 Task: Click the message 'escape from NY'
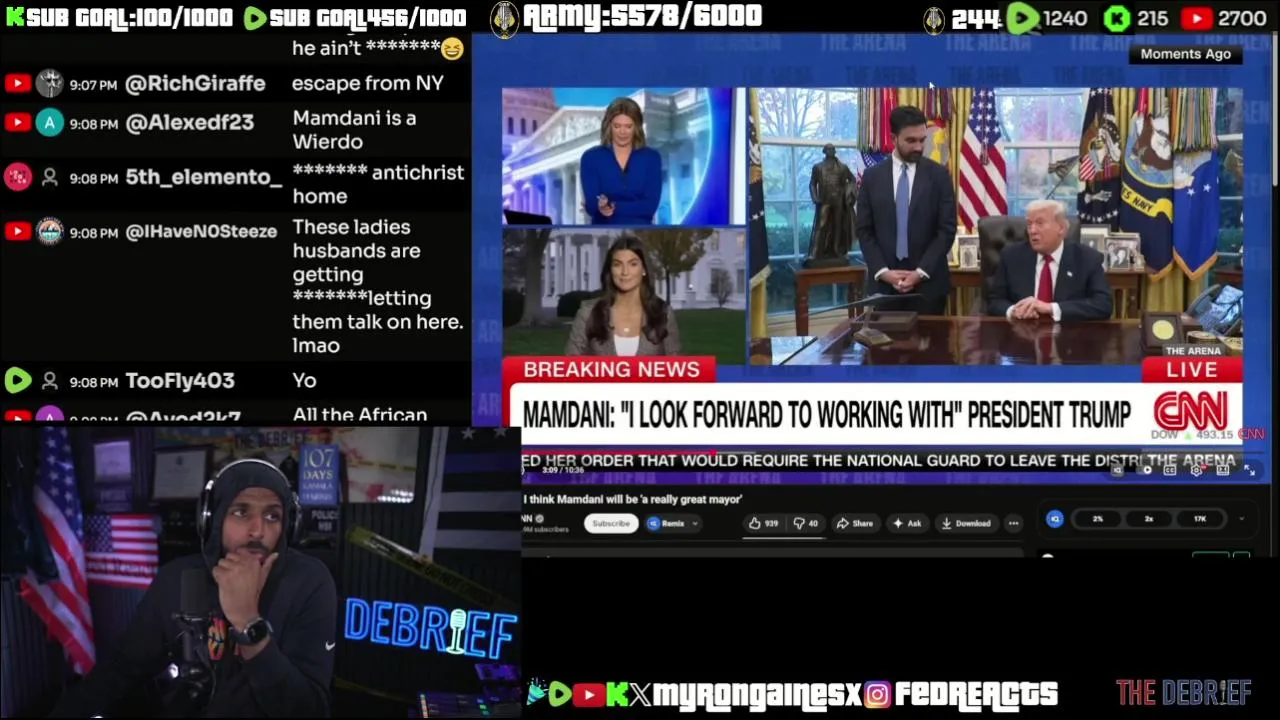tap(368, 84)
